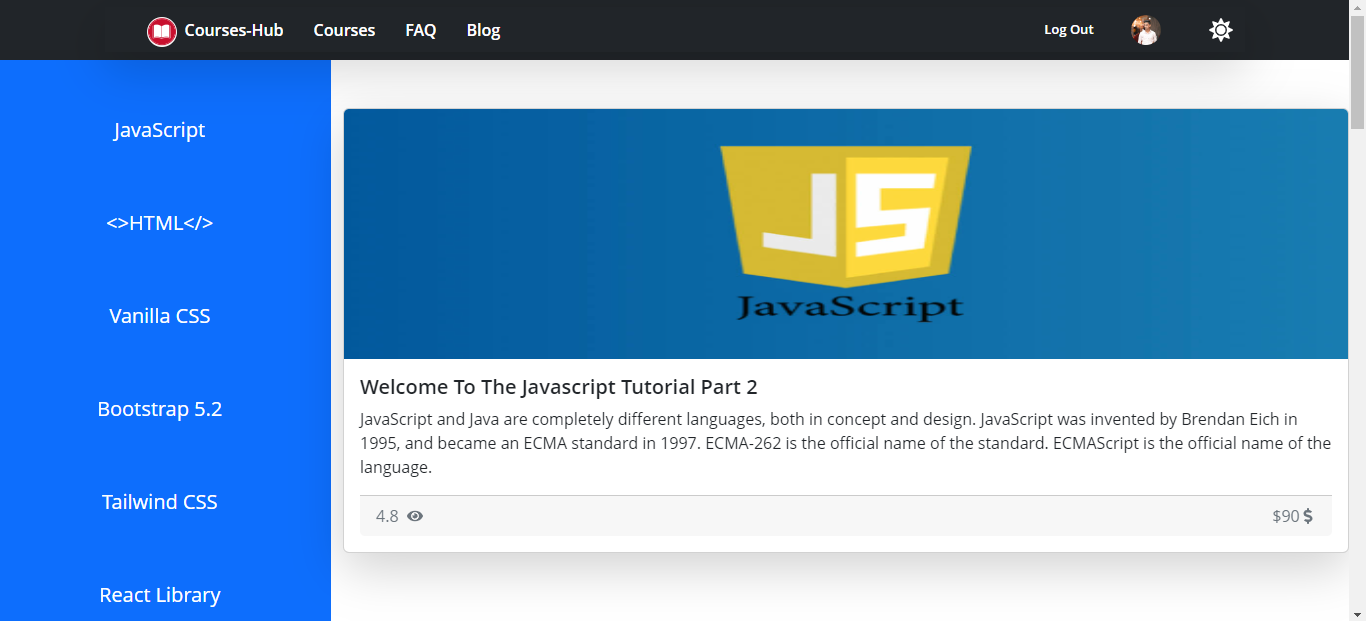Click the Courses-Hub brand name text
The width and height of the screenshot is (1366, 621).
pyautogui.click(x=234, y=30)
